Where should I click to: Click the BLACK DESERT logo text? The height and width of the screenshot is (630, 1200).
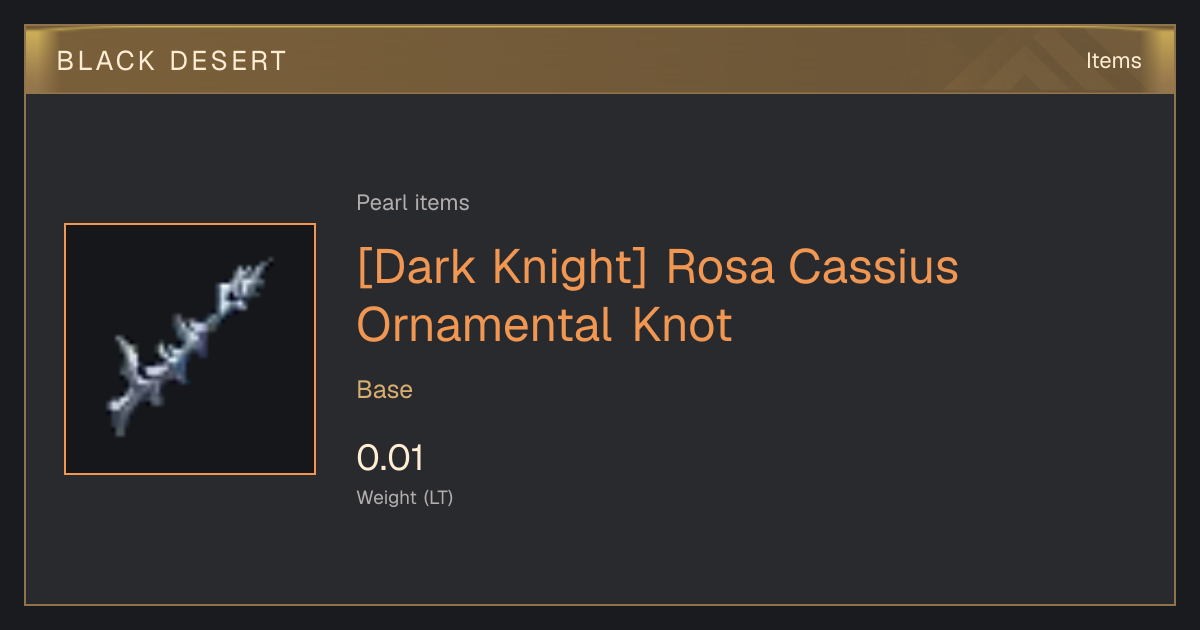172,61
